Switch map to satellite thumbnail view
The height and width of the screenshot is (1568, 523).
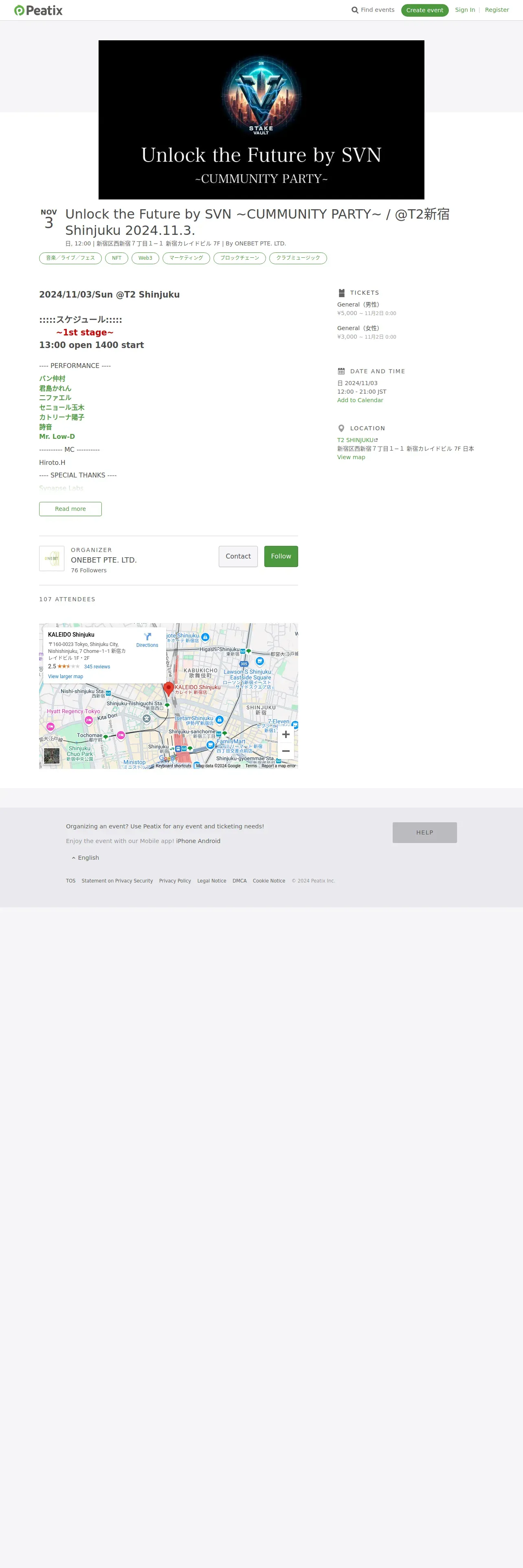tap(52, 756)
